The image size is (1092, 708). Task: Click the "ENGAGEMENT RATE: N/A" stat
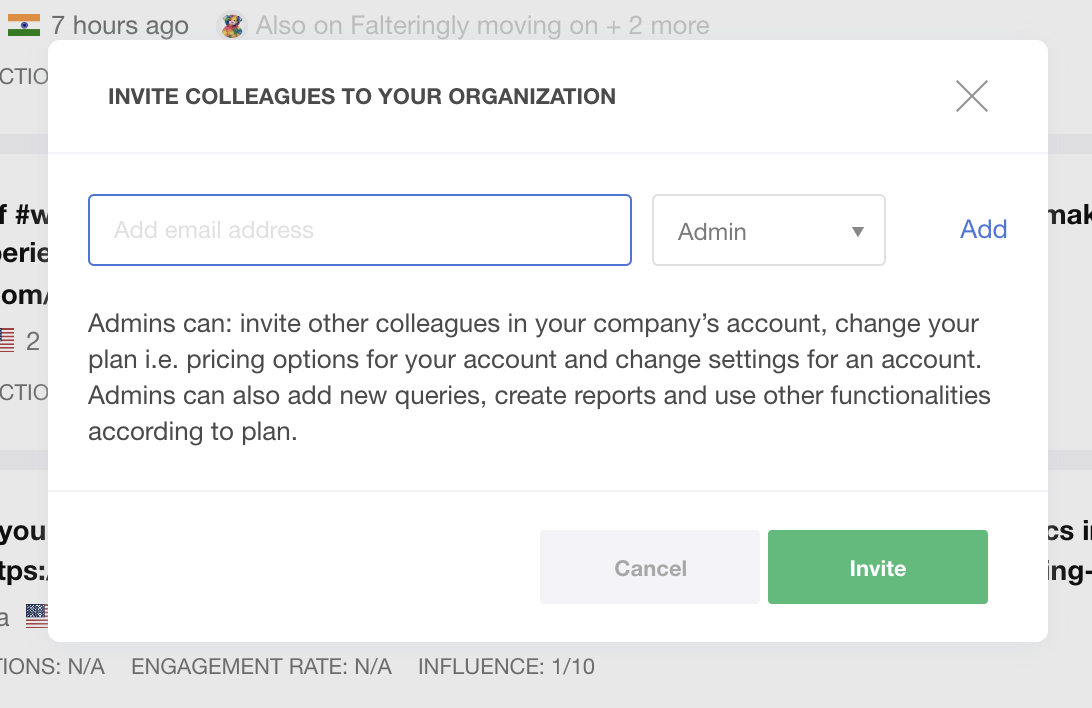pos(261,666)
